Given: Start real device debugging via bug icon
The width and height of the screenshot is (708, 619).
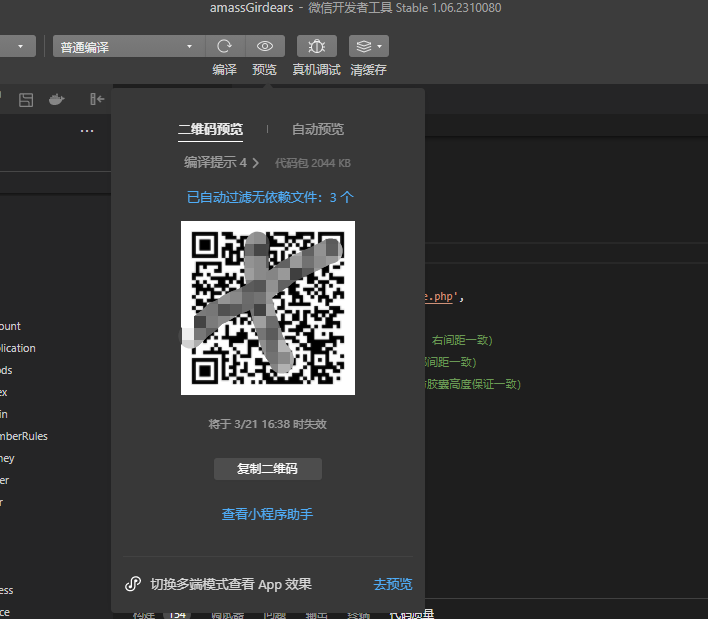Looking at the screenshot, I should pos(317,46).
